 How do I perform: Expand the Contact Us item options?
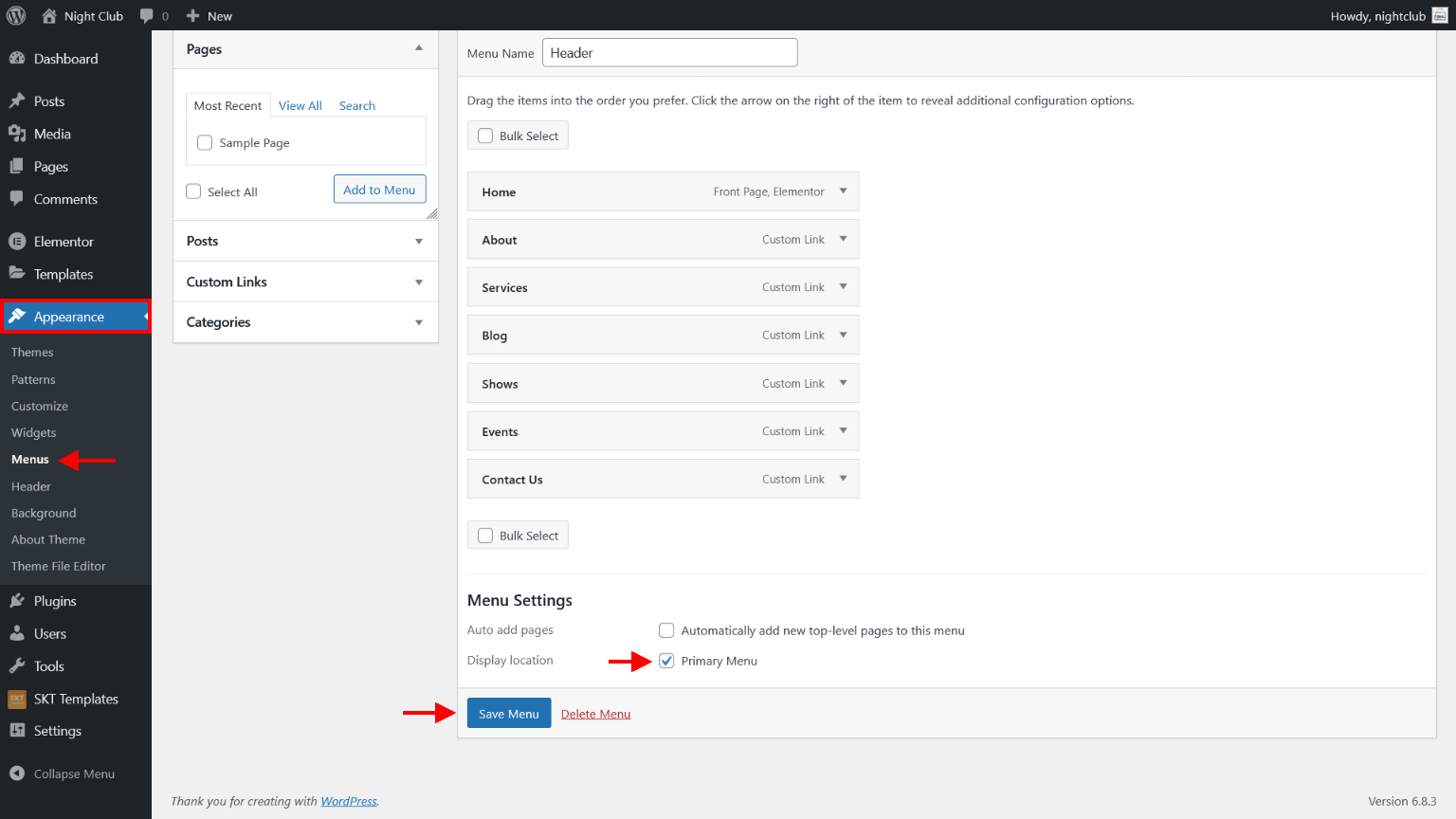click(x=843, y=479)
